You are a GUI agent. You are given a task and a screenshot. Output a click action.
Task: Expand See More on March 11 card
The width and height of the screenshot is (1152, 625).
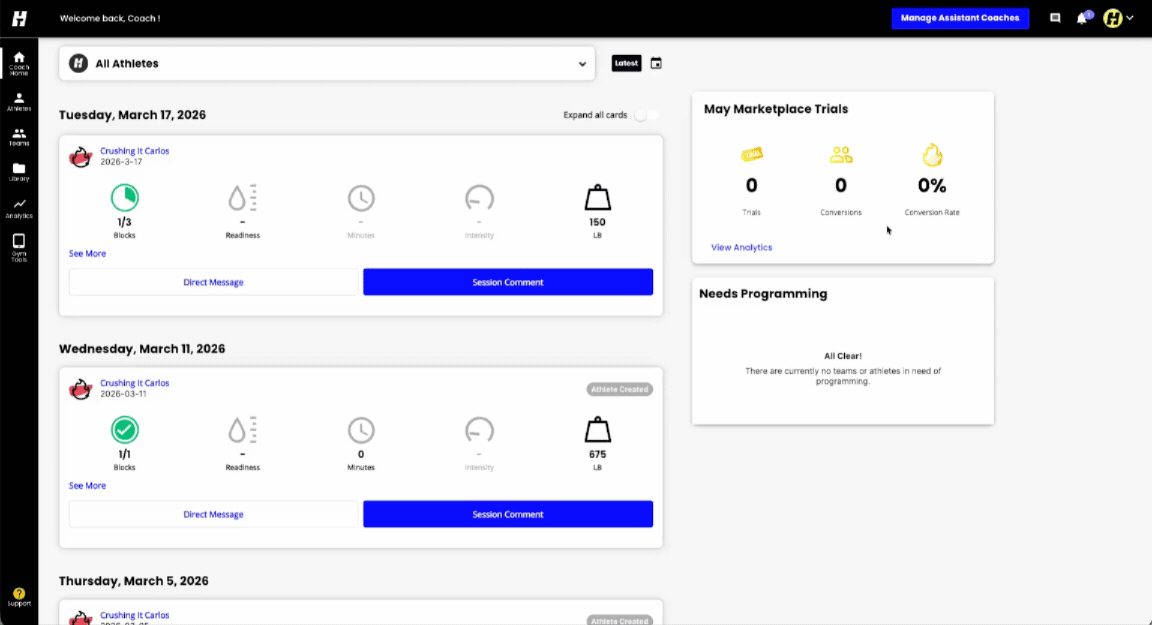(x=87, y=485)
